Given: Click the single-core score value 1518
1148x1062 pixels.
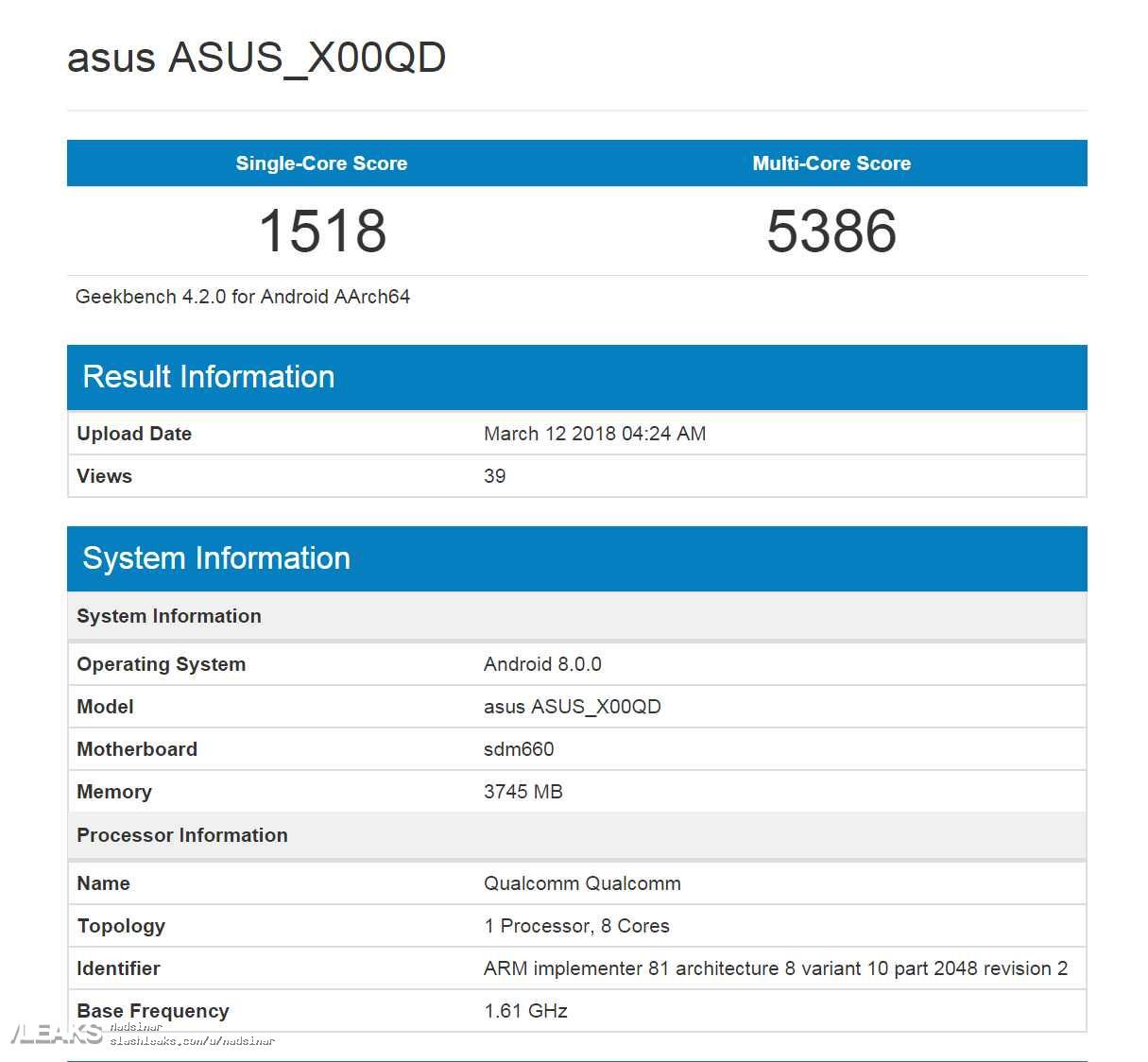Looking at the screenshot, I should pyautogui.click(x=321, y=229).
